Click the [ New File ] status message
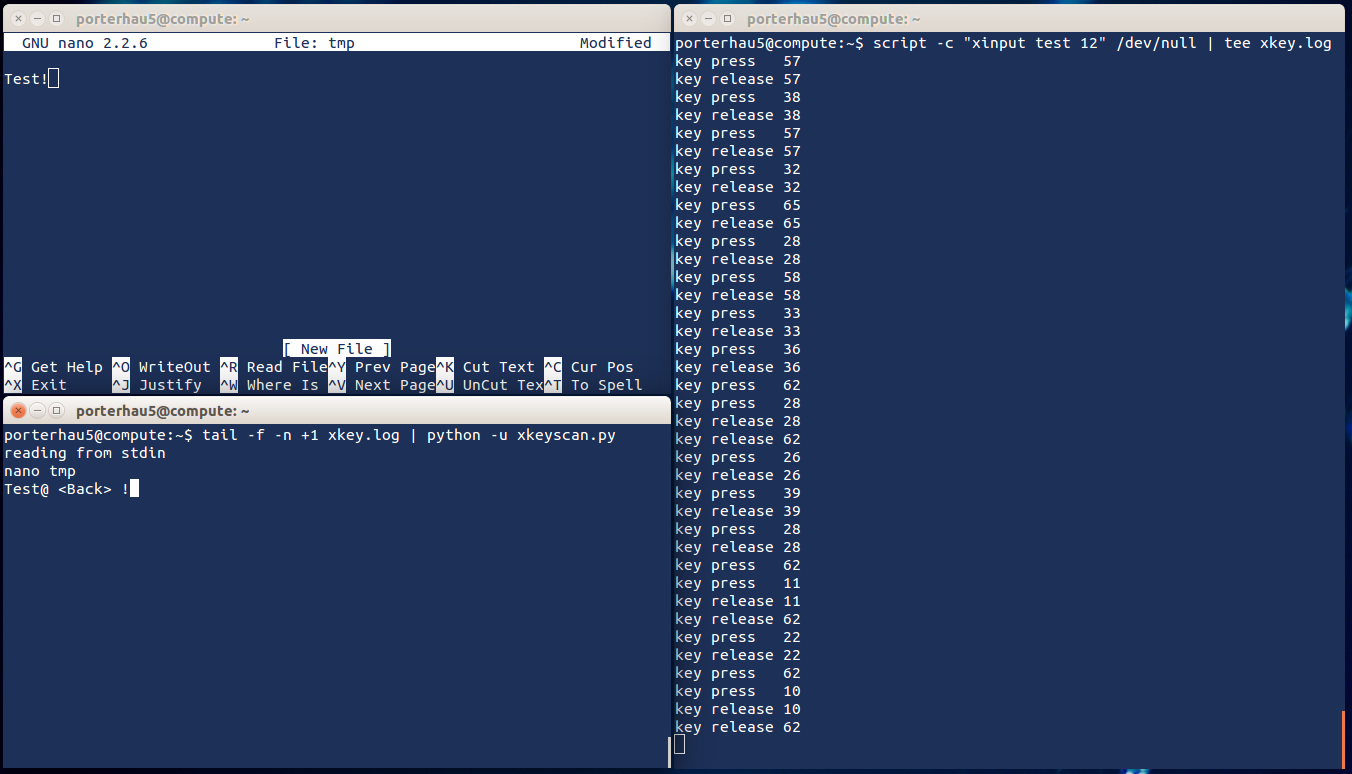Viewport: 1352px width, 774px height. (x=337, y=349)
